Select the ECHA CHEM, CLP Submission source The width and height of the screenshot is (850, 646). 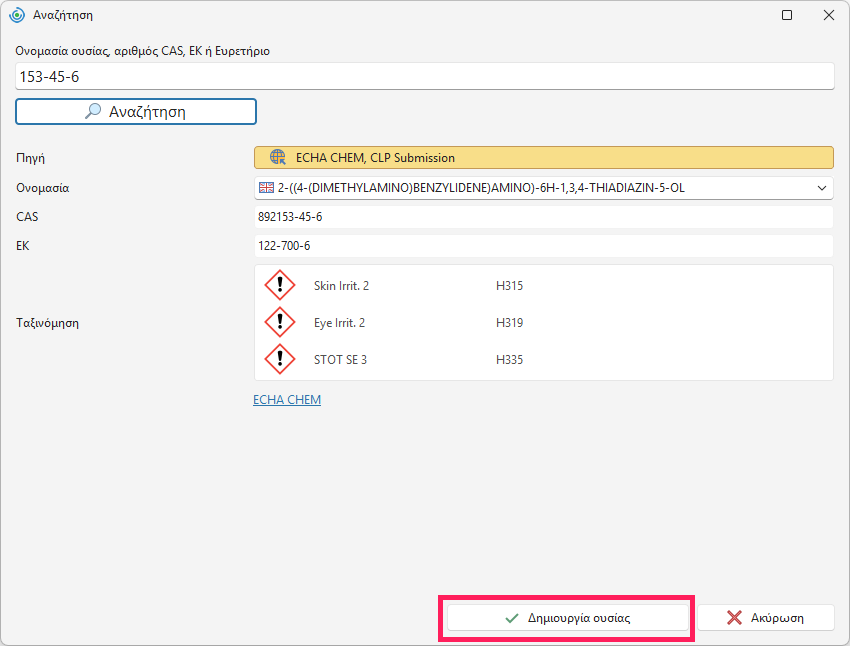(x=544, y=158)
